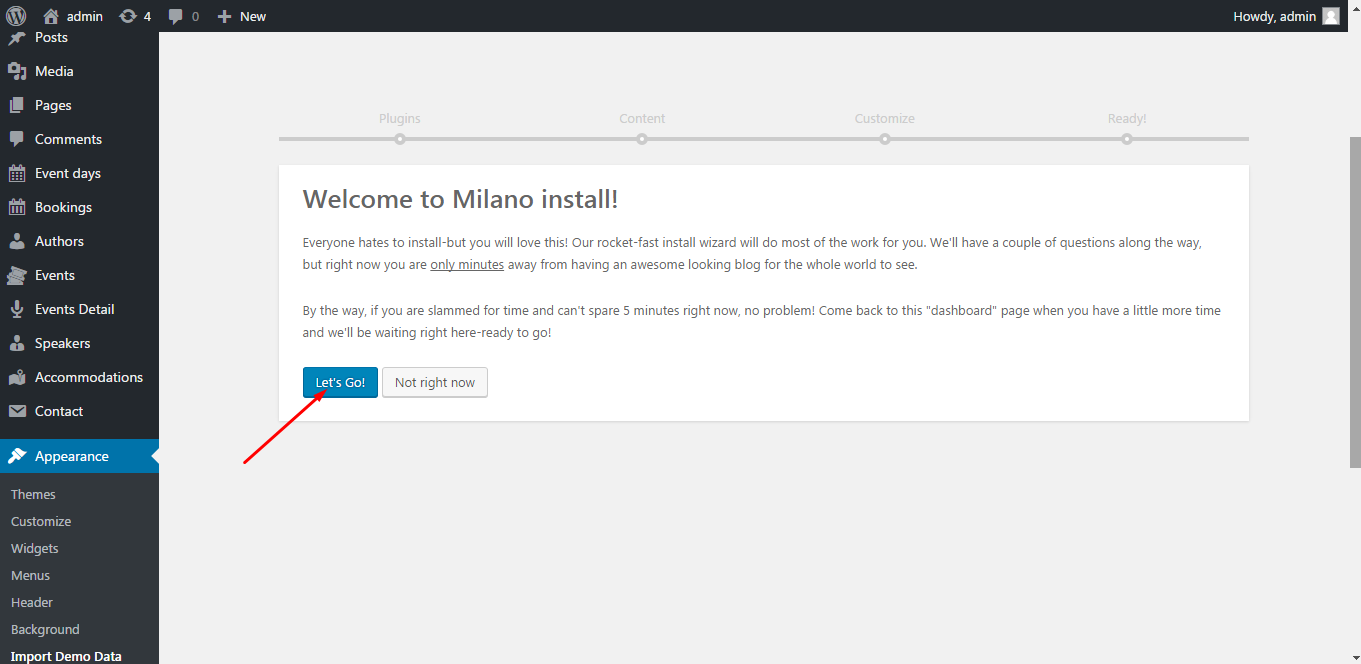This screenshot has height=664, width=1361.
Task: Click the Welcome to Milano install! heading
Action: (461, 199)
